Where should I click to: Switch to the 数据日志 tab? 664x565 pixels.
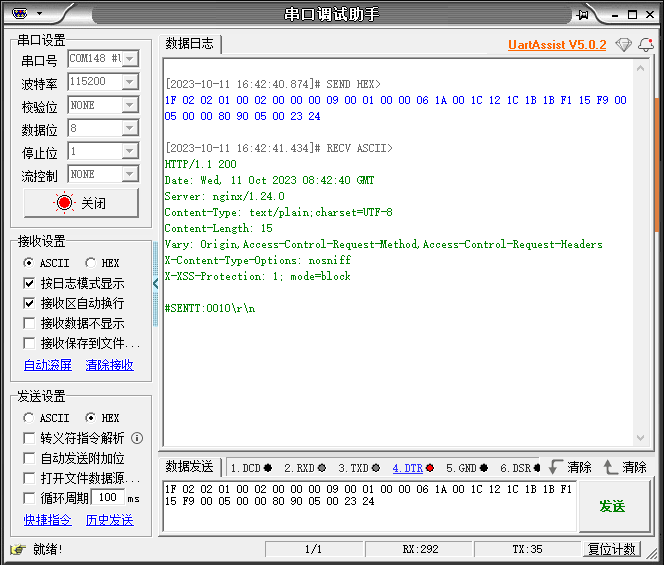coord(189,44)
